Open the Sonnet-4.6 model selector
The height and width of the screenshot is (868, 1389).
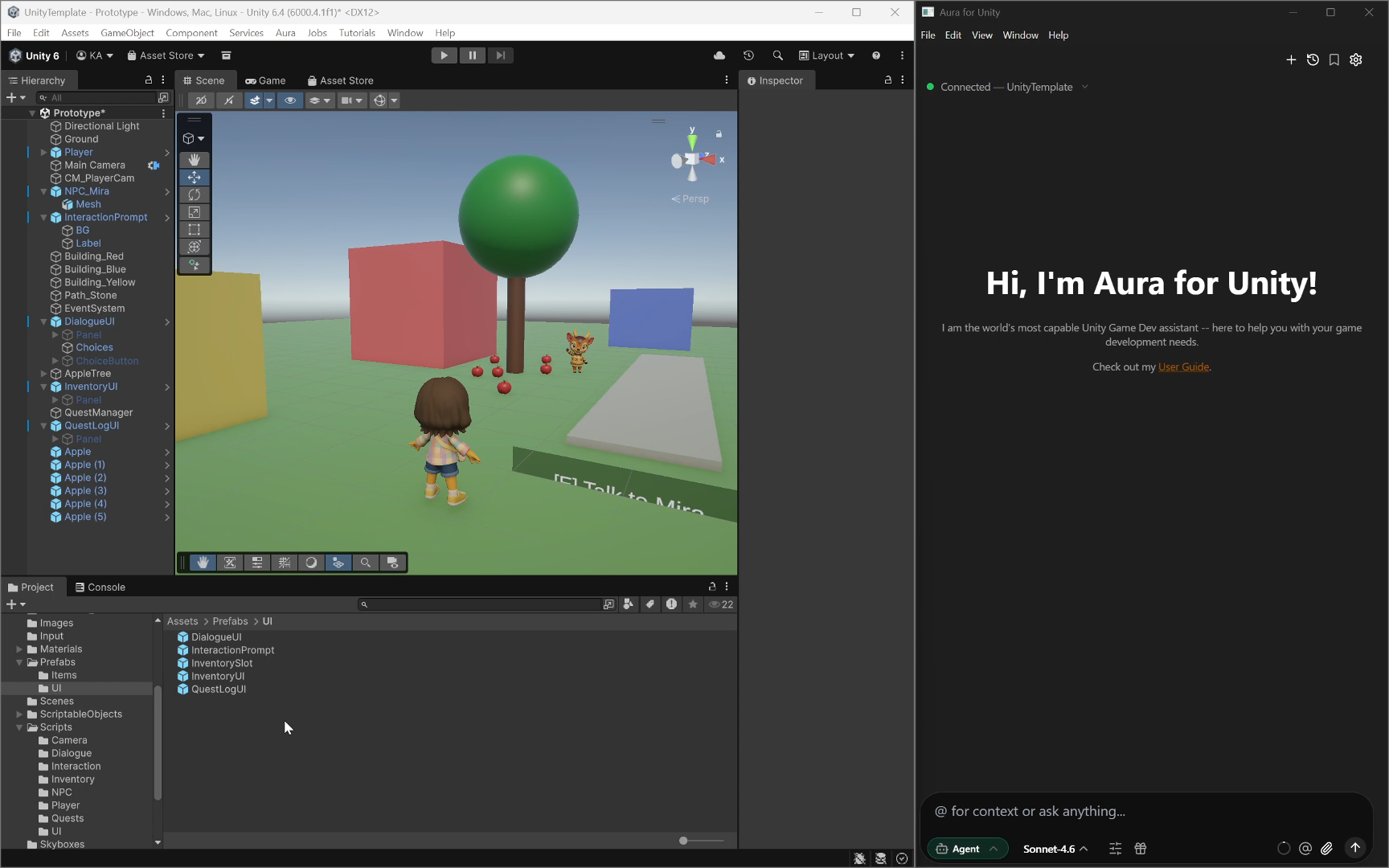(1055, 849)
